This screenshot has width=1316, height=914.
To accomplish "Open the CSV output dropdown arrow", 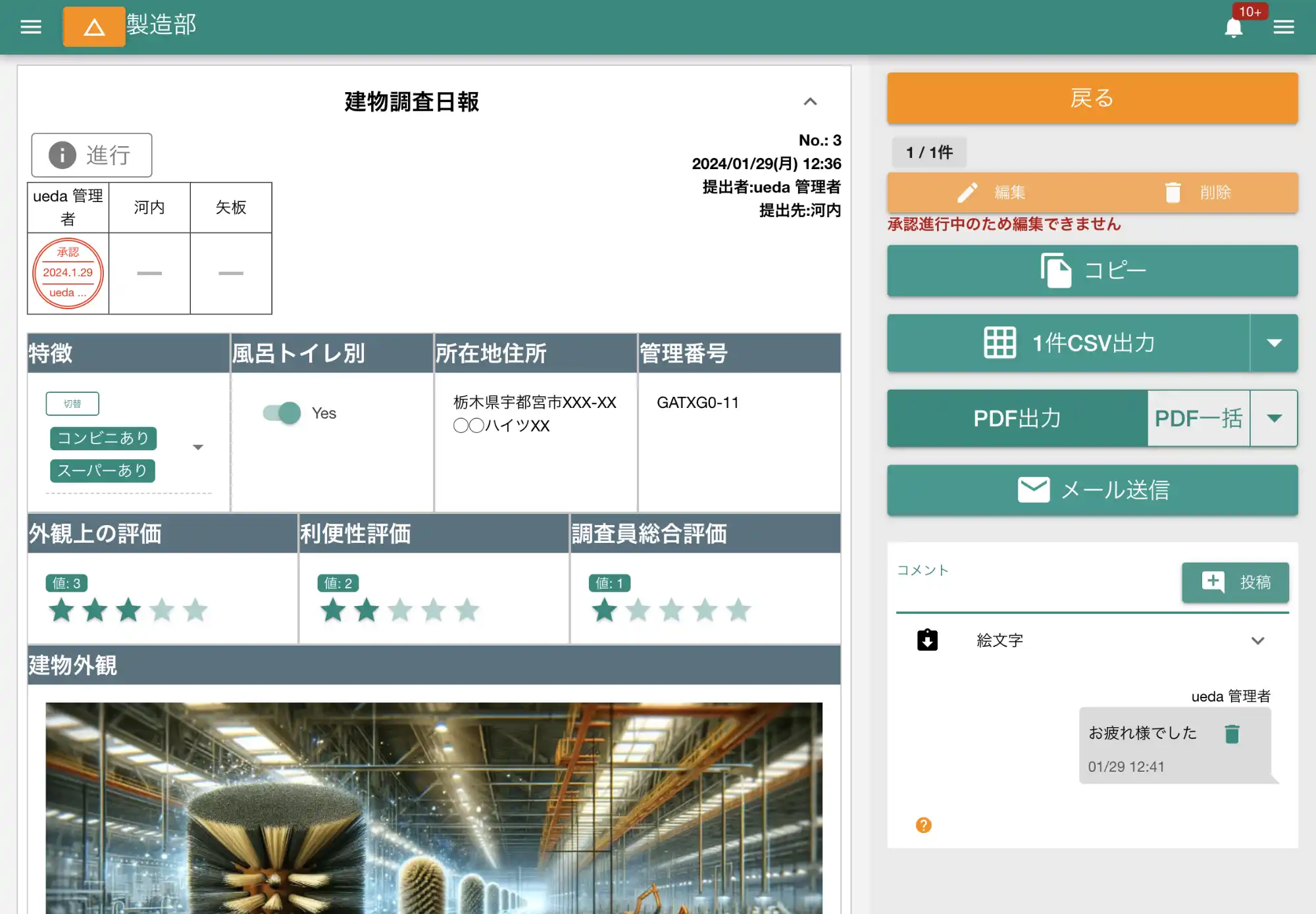I will (x=1274, y=343).
